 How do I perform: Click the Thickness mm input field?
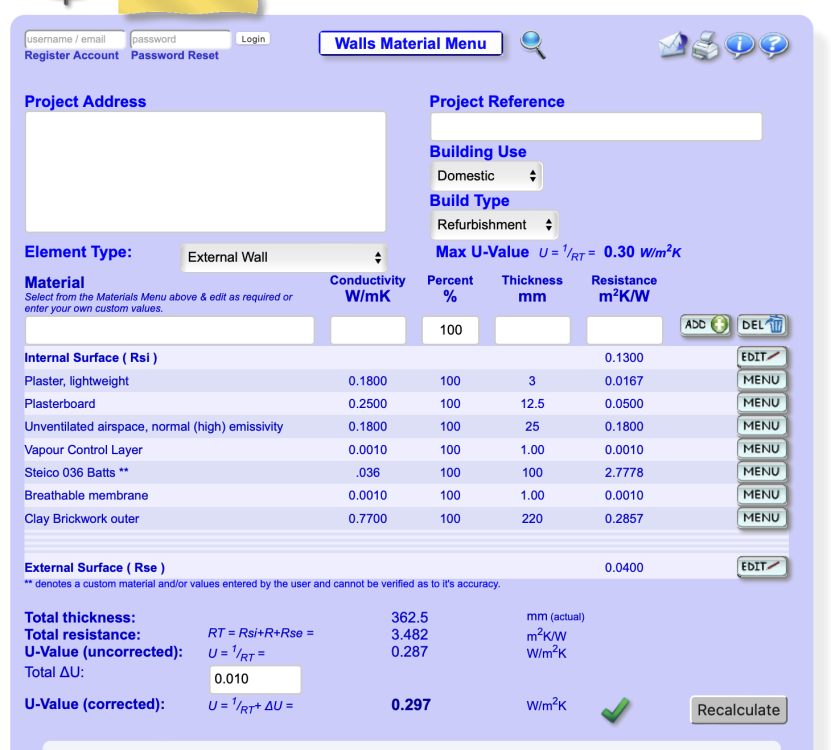(533, 330)
